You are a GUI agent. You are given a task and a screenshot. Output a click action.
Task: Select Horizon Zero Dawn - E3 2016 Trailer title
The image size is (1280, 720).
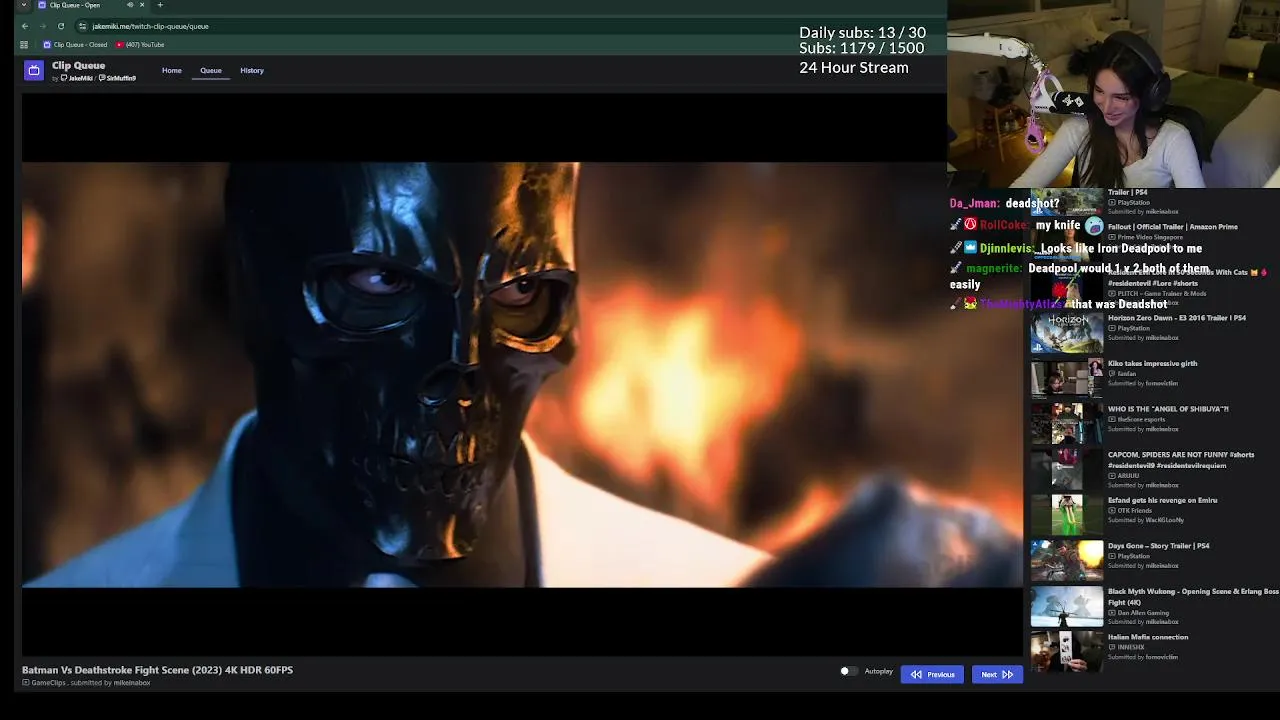click(x=1177, y=318)
